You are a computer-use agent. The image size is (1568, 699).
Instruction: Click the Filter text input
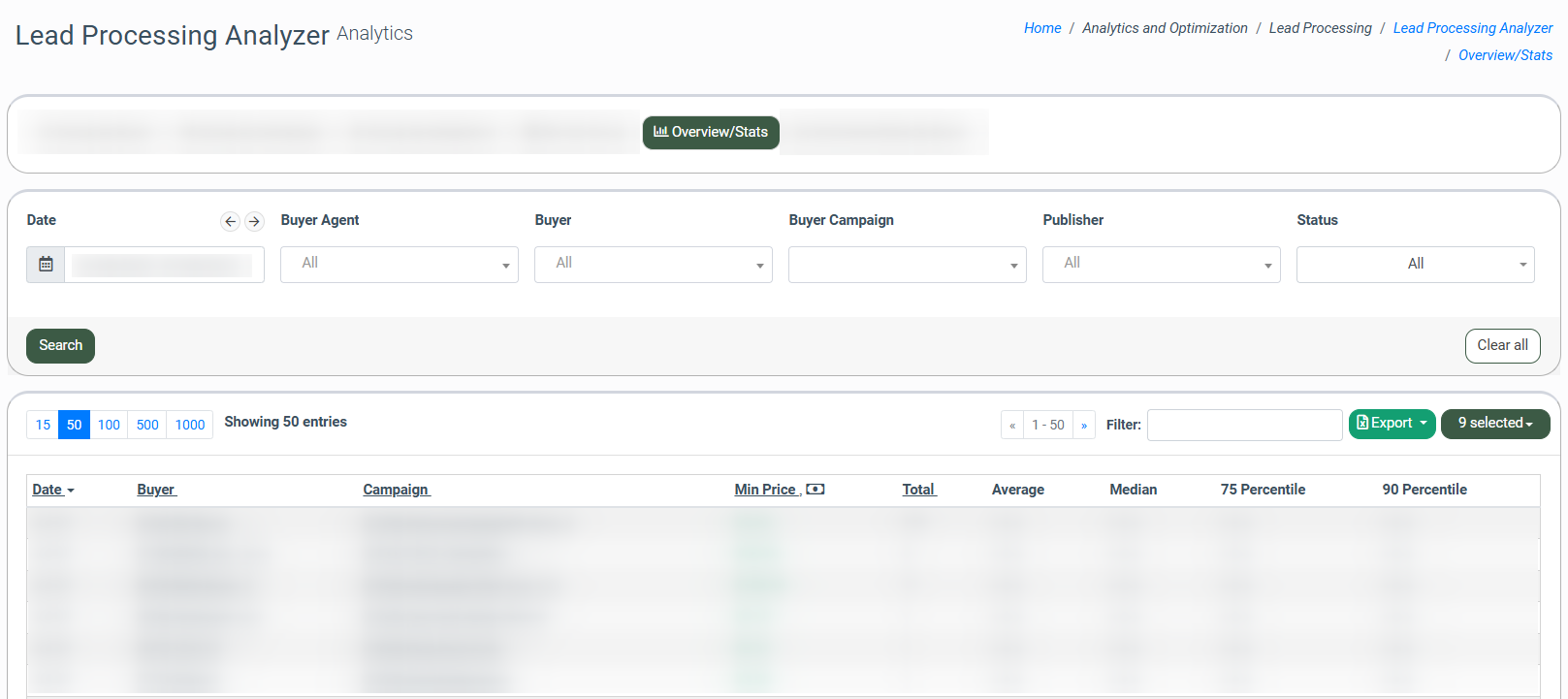pos(1244,425)
